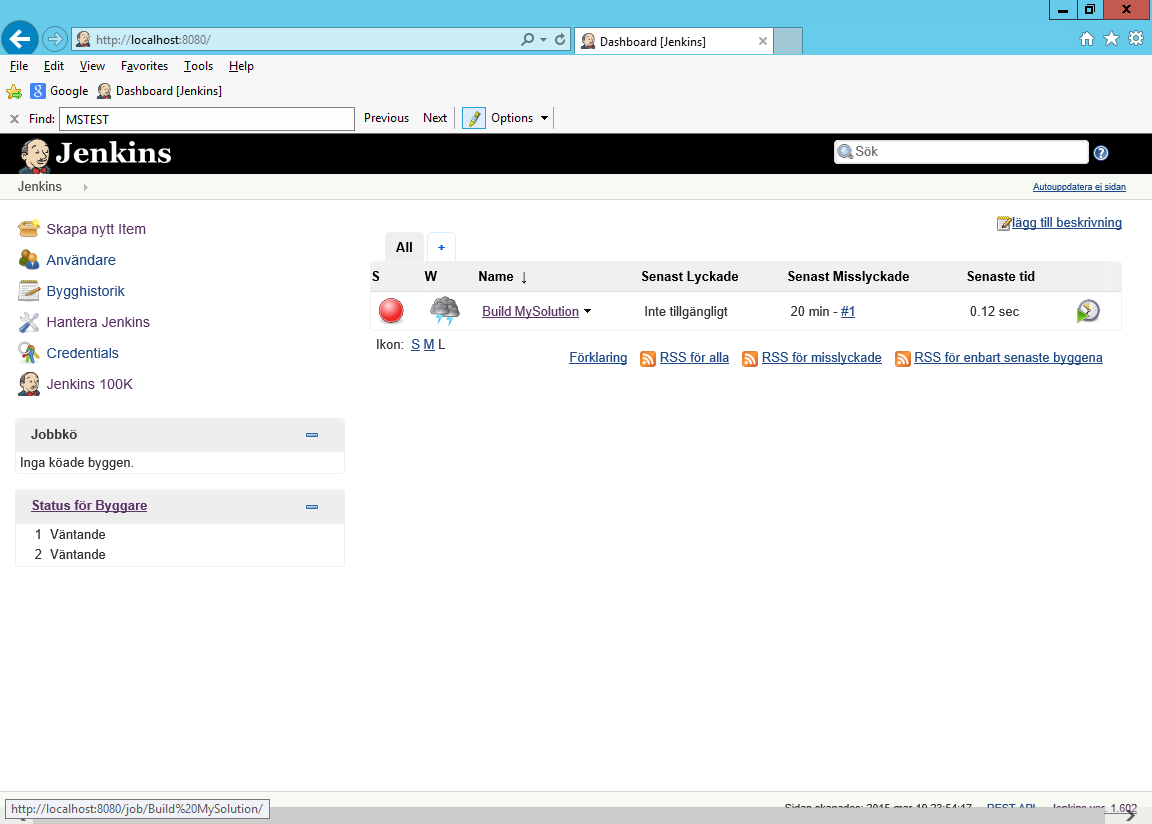Image resolution: width=1152 pixels, height=824 pixels.
Task: Click the Jenkins Sök search field
Action: click(x=961, y=152)
